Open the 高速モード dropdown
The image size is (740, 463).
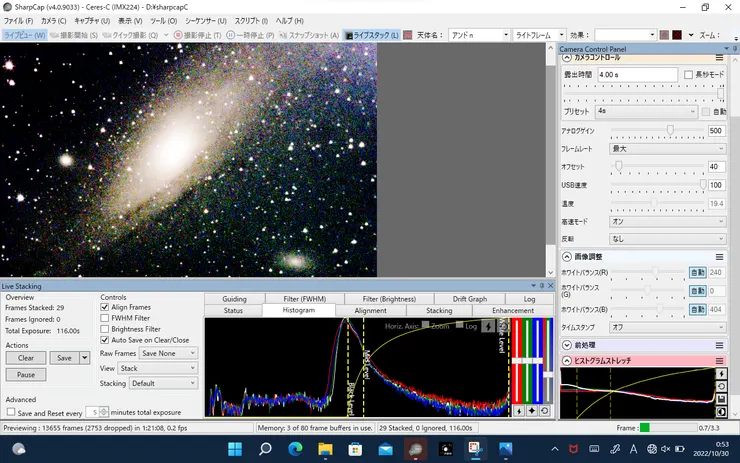coord(667,221)
